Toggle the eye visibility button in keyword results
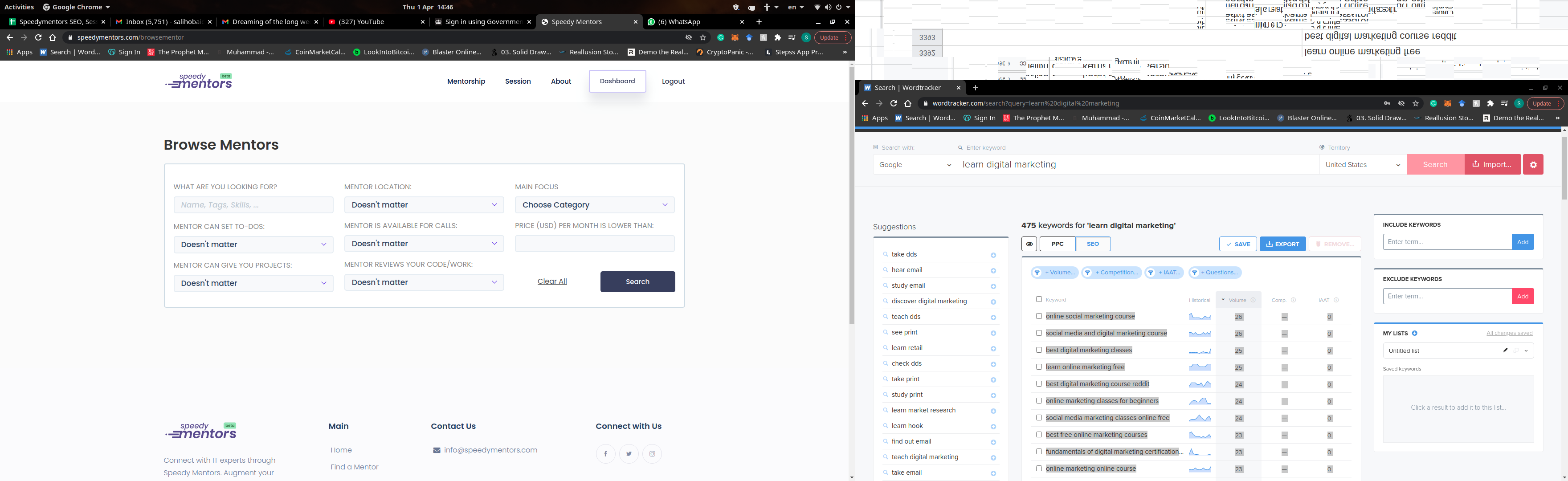The height and width of the screenshot is (481, 1568). 1029,244
